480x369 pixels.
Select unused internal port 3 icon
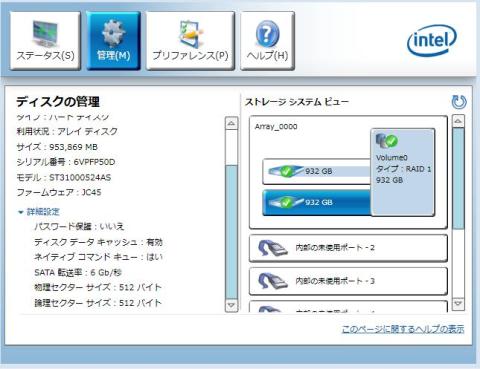tap(273, 281)
